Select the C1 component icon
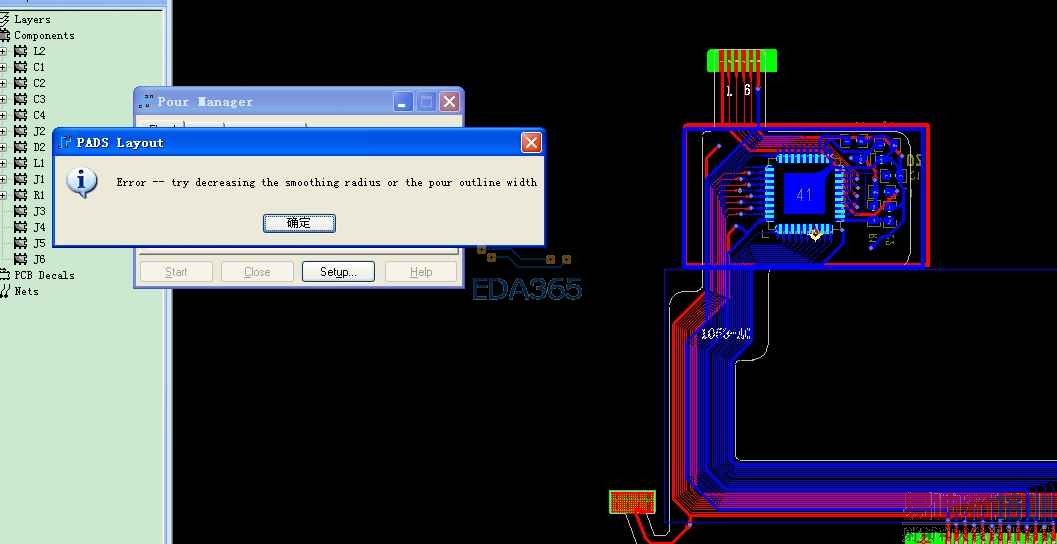Screen dimensions: 1057x544 [x=20, y=67]
